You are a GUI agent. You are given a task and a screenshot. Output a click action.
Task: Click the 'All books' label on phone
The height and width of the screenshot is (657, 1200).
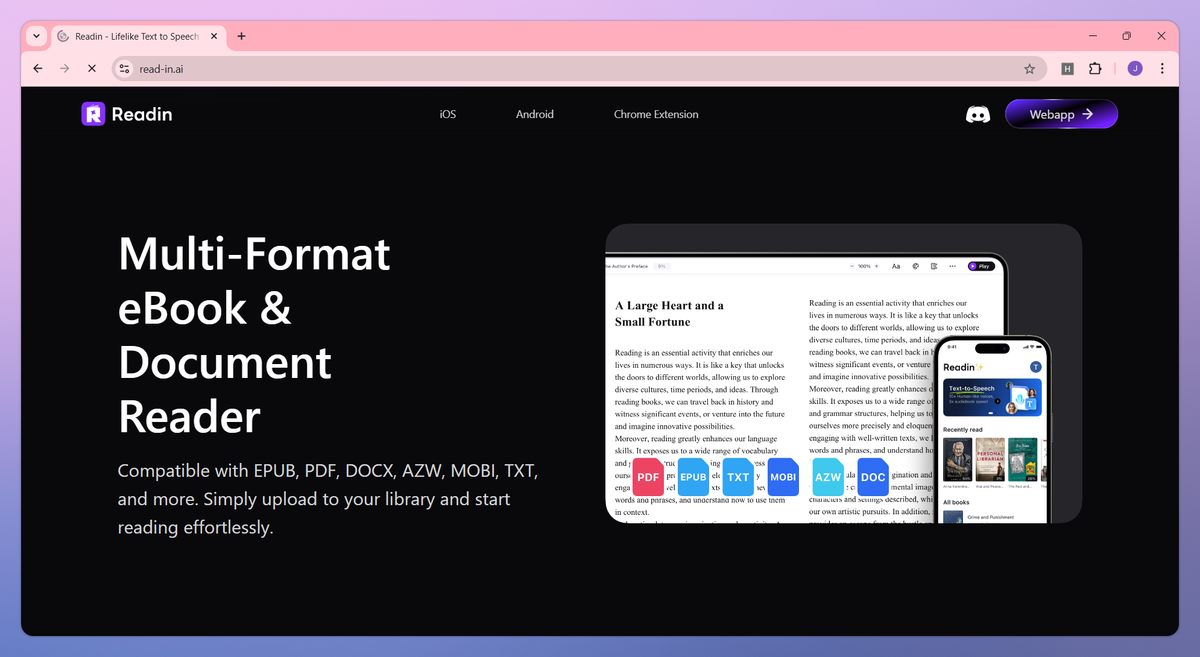[x=956, y=502]
